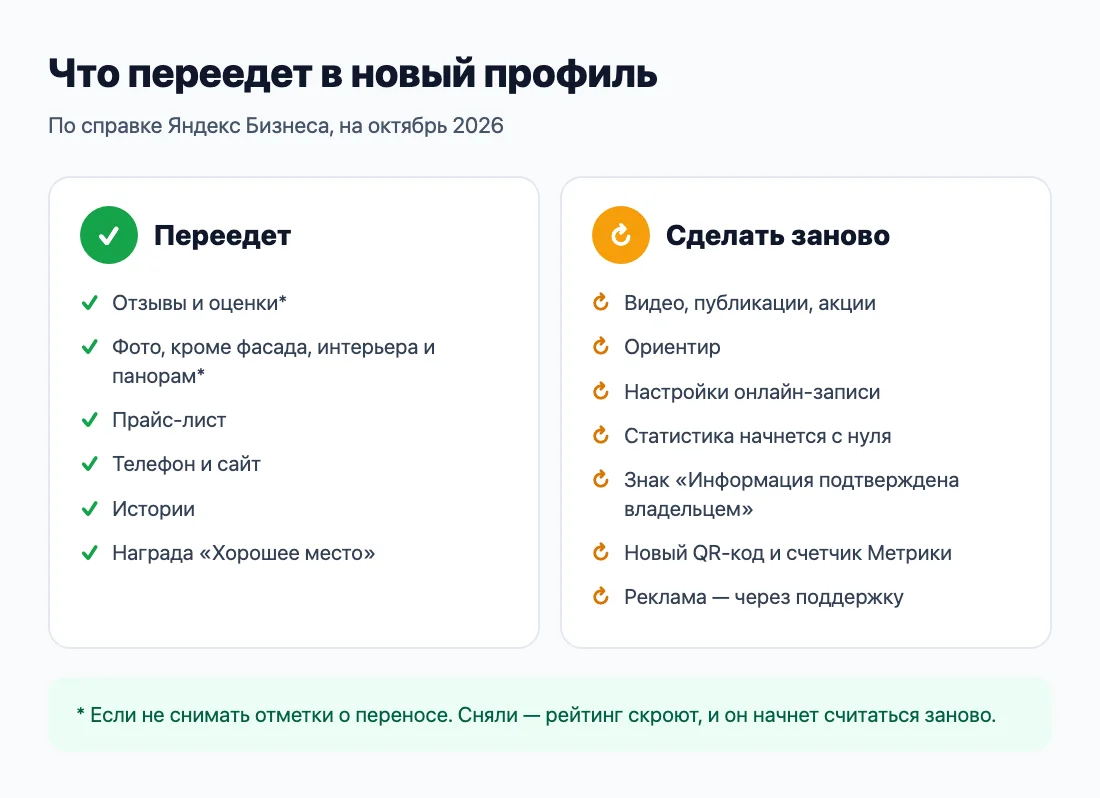Click the green circle checkmark icon beside Переедет

109,235
